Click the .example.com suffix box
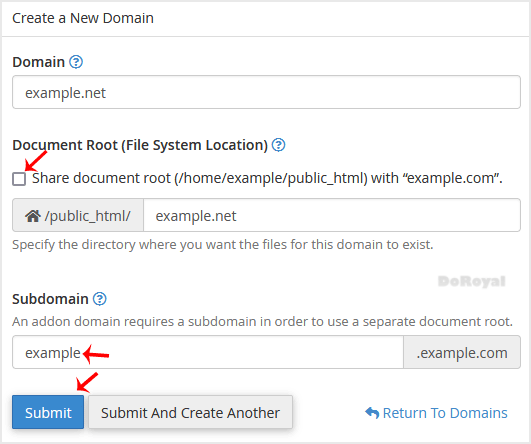This screenshot has height=444, width=531. point(462,352)
